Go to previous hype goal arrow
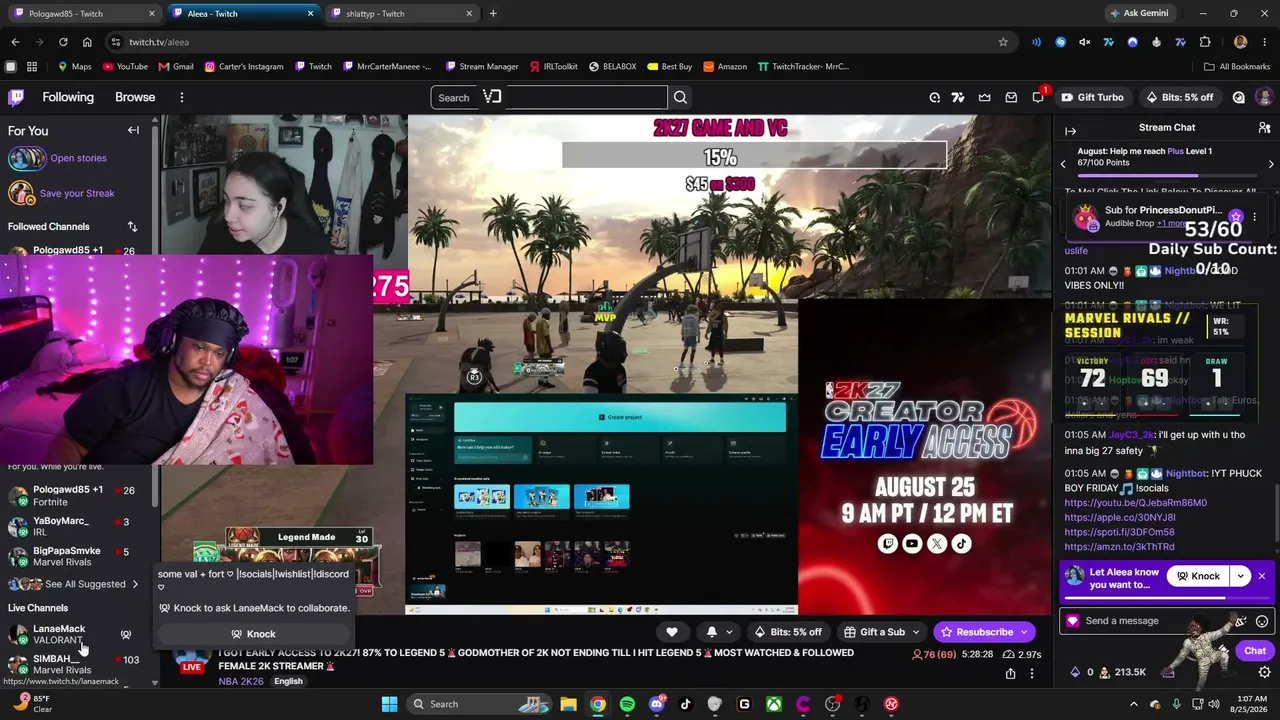 (x=1063, y=164)
